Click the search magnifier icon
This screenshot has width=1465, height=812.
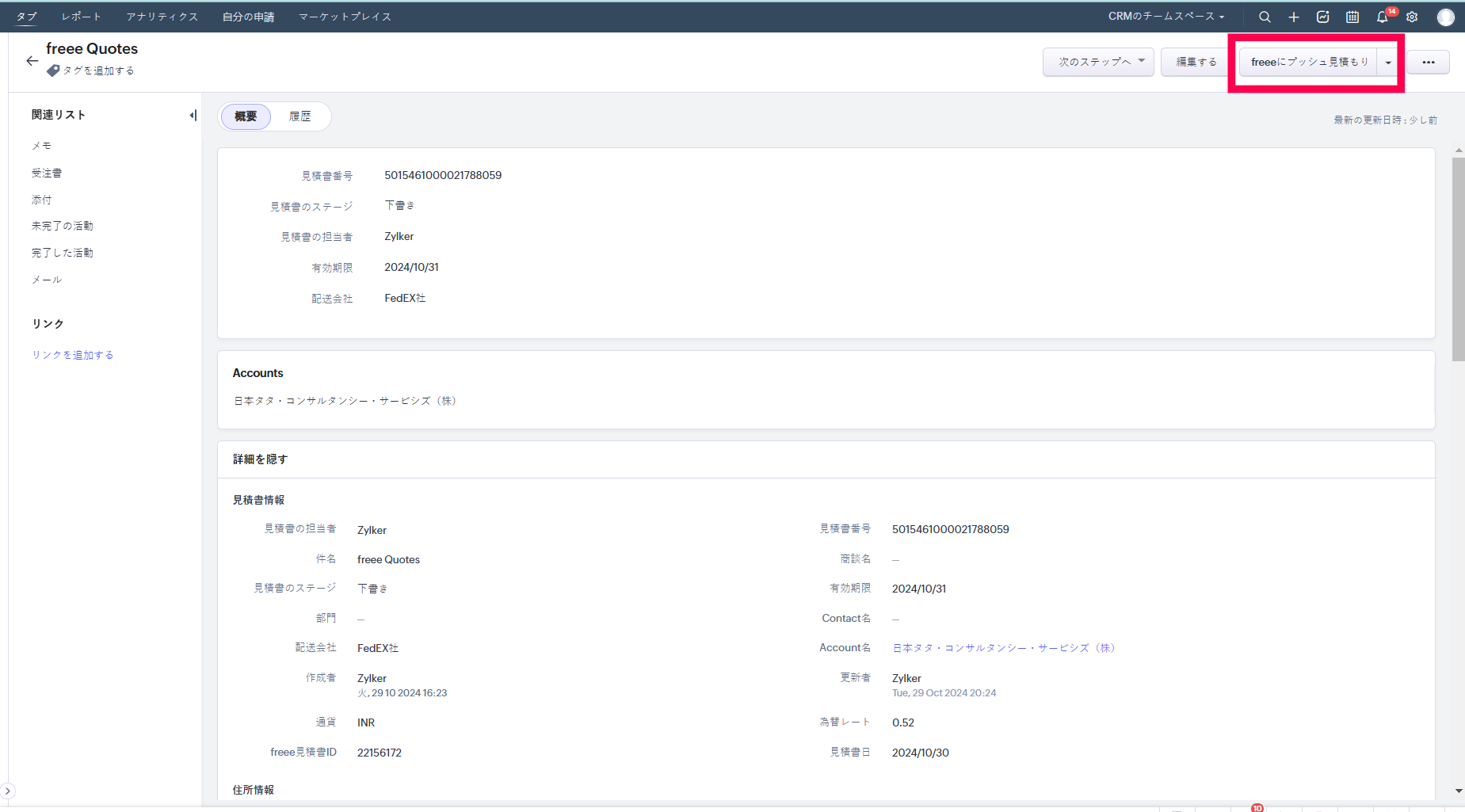(x=1265, y=17)
